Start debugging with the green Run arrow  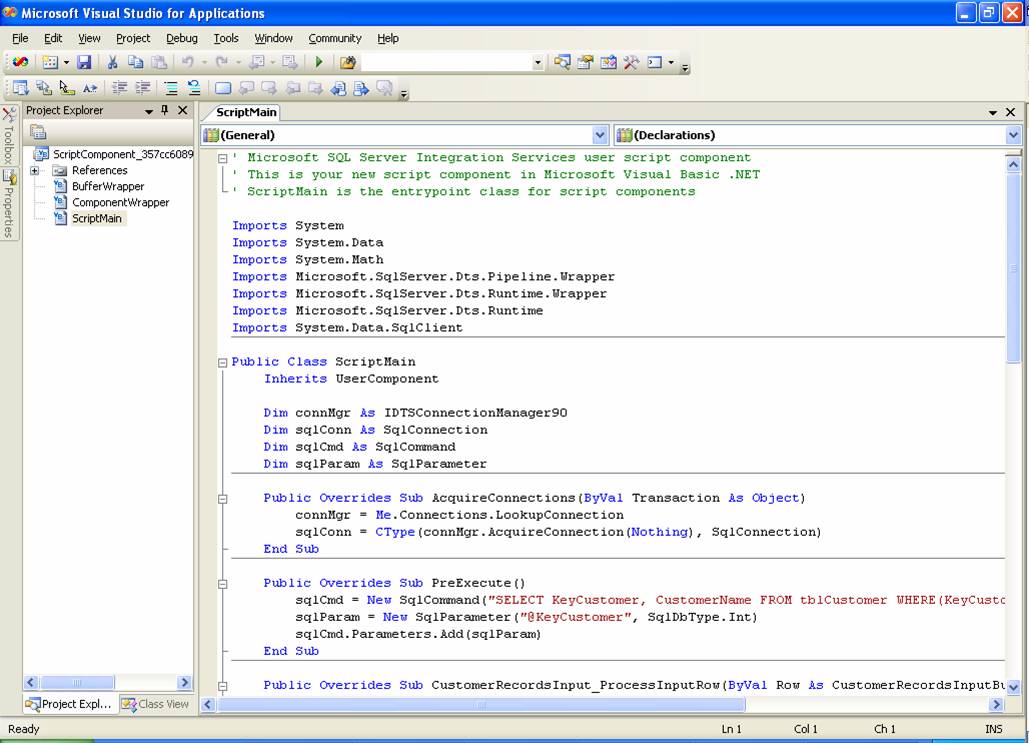[x=320, y=62]
